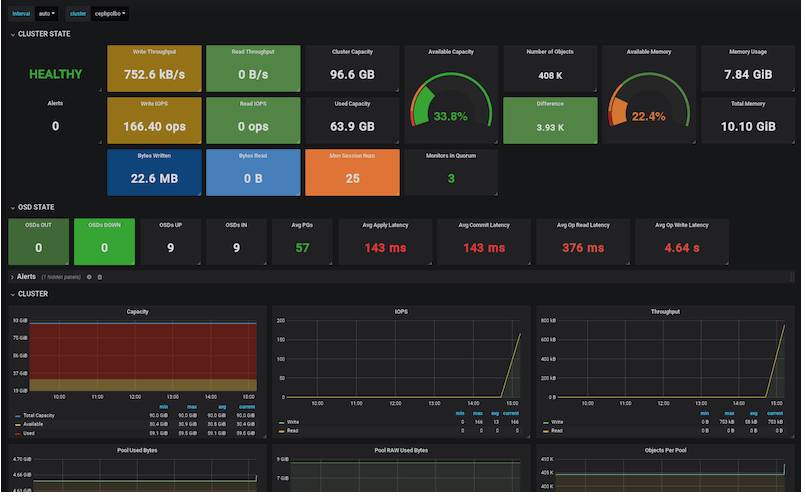Open the interval auto dropdown
Viewport: 806px width, 496px height.
(x=46, y=14)
